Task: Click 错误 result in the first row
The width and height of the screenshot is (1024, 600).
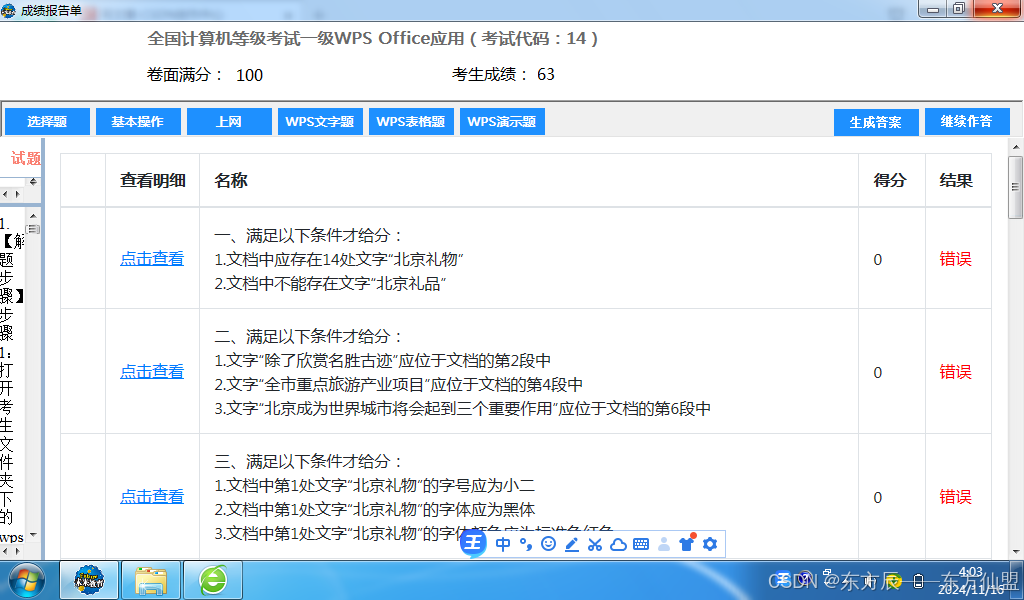Action: pos(955,259)
